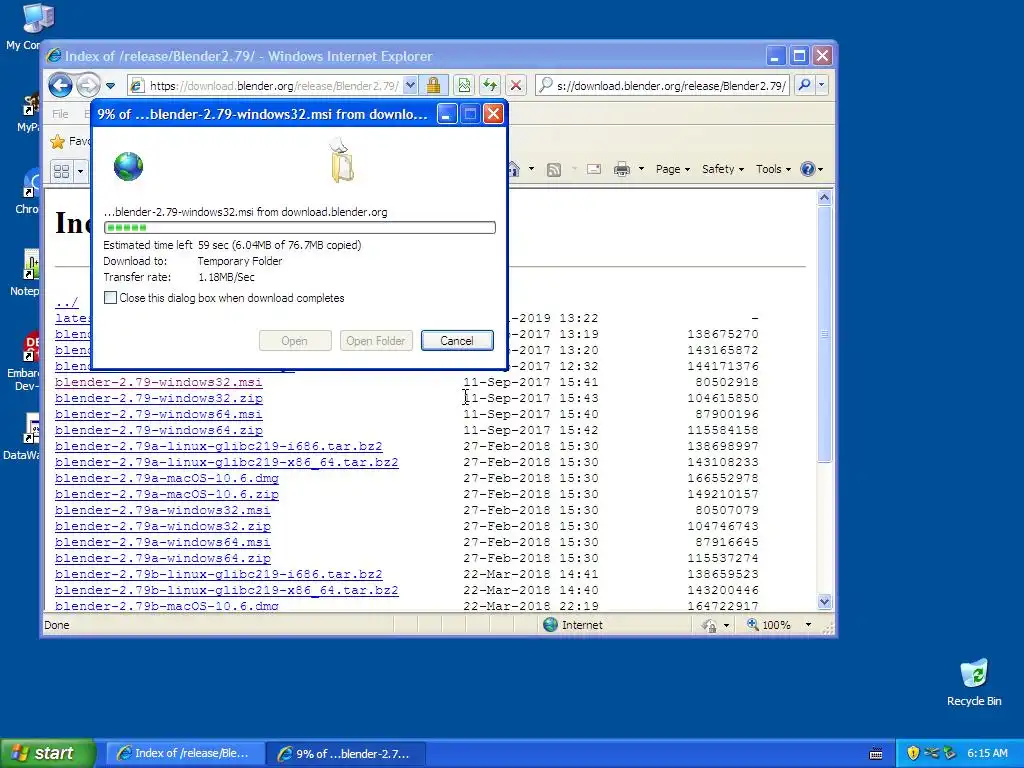The height and width of the screenshot is (768, 1024).
Task: Open the search provider dropdown arrow
Action: tap(822, 85)
